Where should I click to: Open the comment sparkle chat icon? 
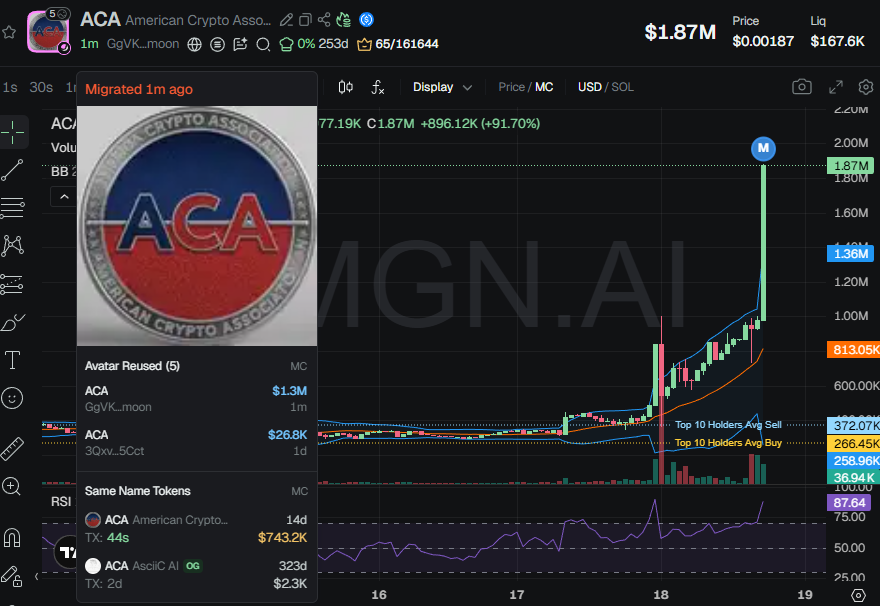240,44
